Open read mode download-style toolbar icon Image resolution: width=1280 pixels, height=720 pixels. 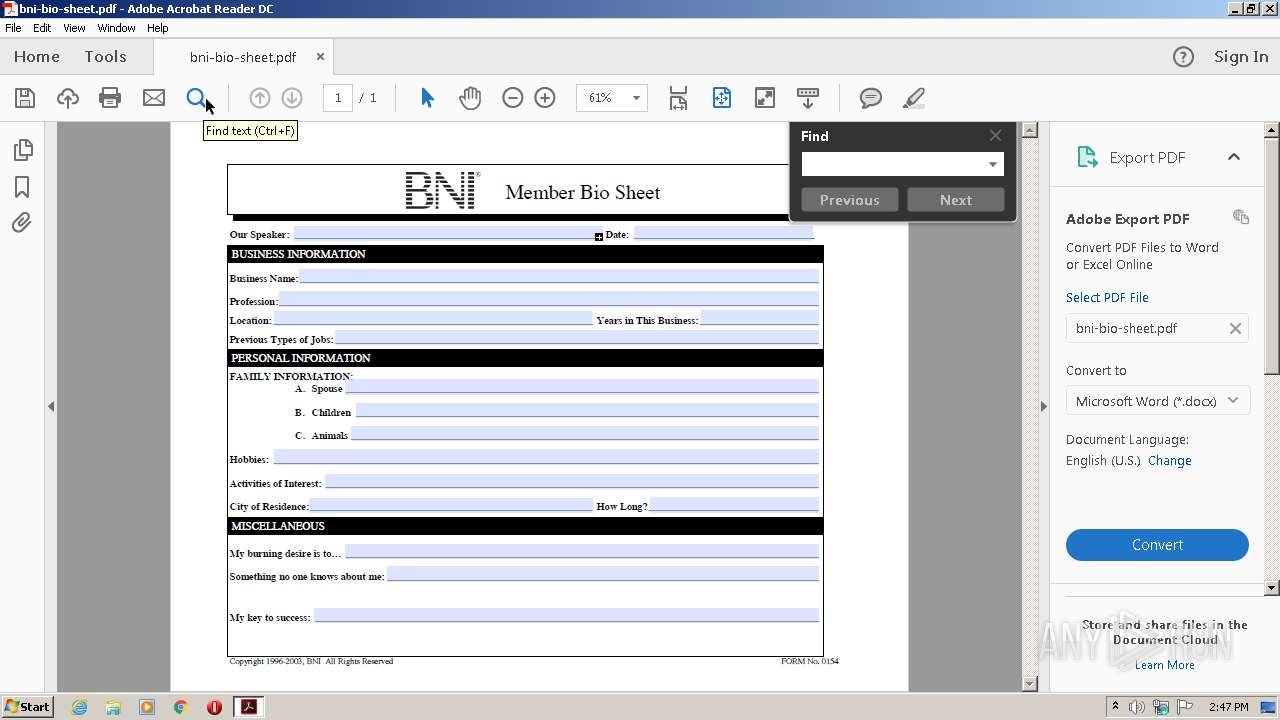[808, 98]
